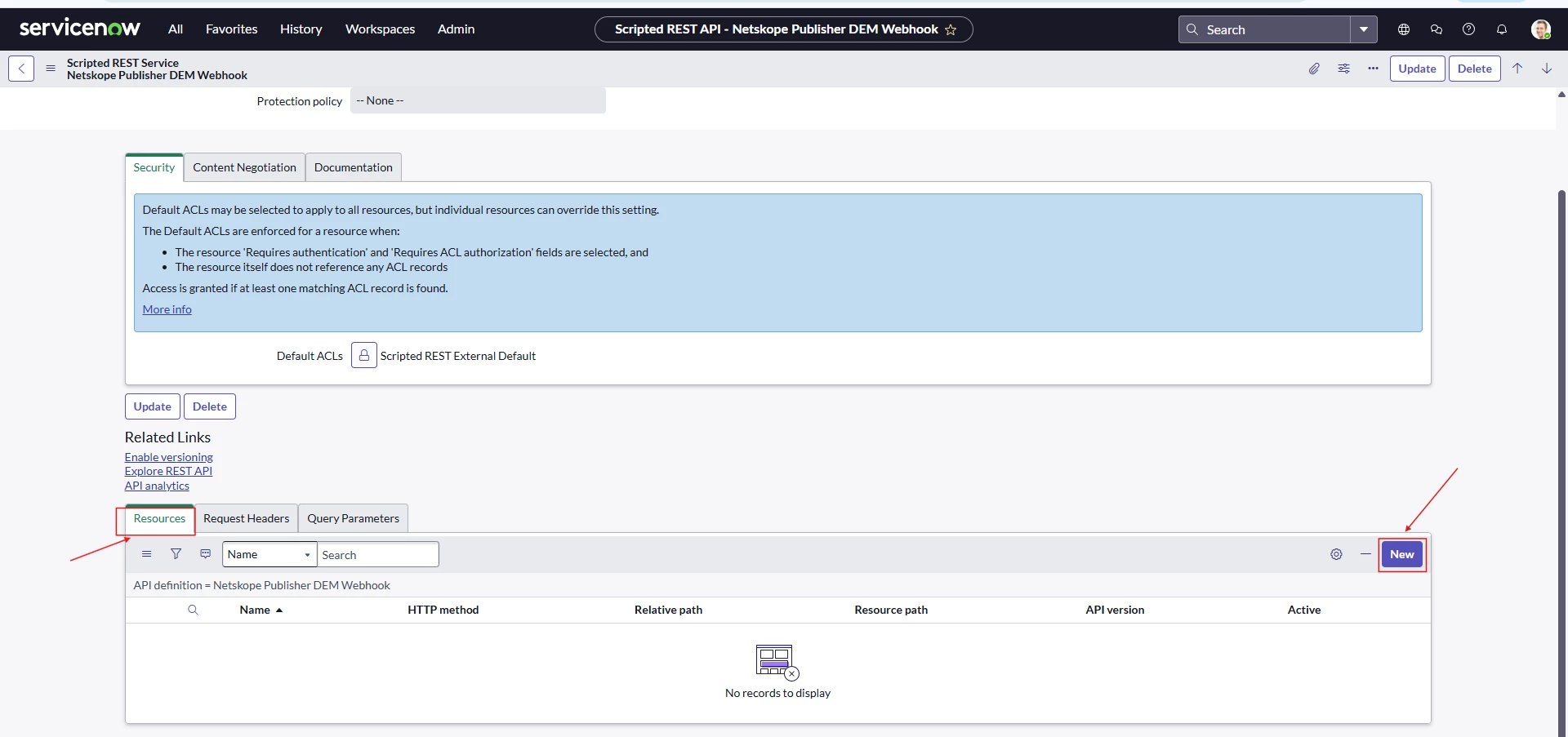Click the lower Update button
Image resolution: width=1568 pixels, height=737 pixels.
(153, 406)
